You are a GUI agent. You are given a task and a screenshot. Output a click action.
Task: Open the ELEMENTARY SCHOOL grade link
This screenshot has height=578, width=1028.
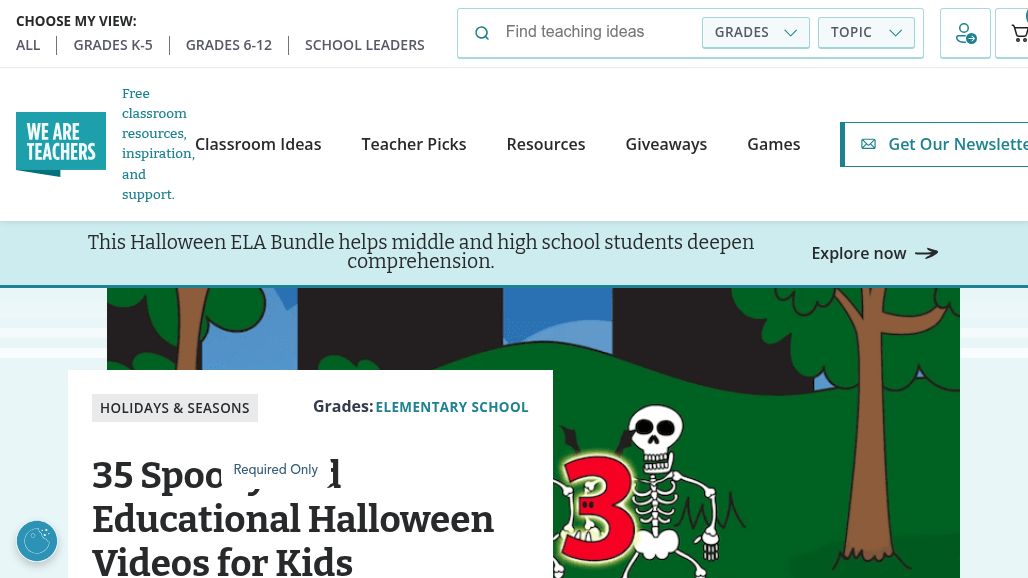(452, 407)
